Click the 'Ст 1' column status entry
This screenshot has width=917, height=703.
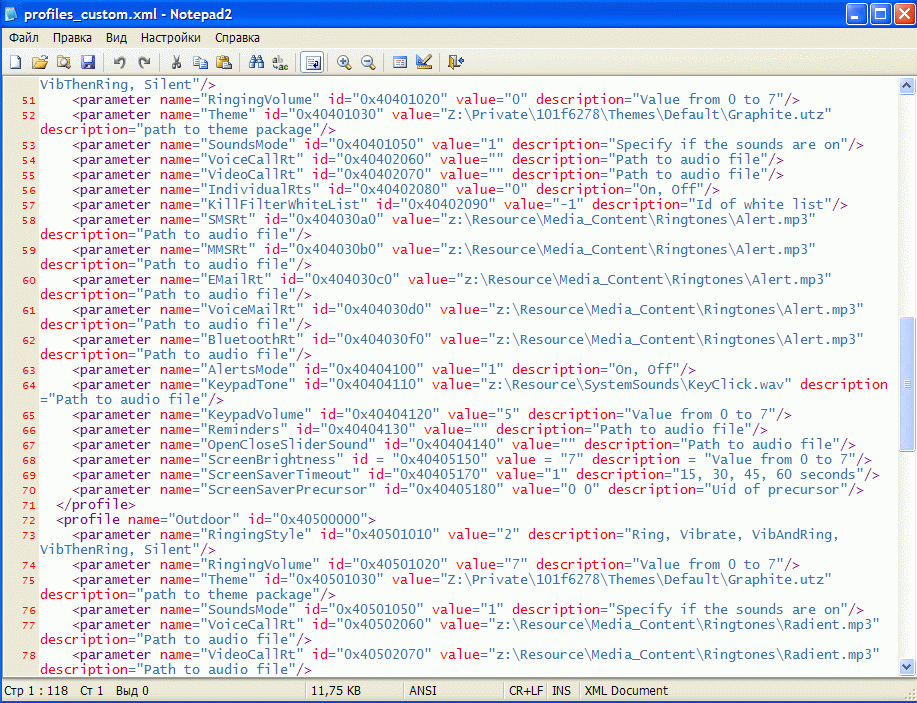92,691
